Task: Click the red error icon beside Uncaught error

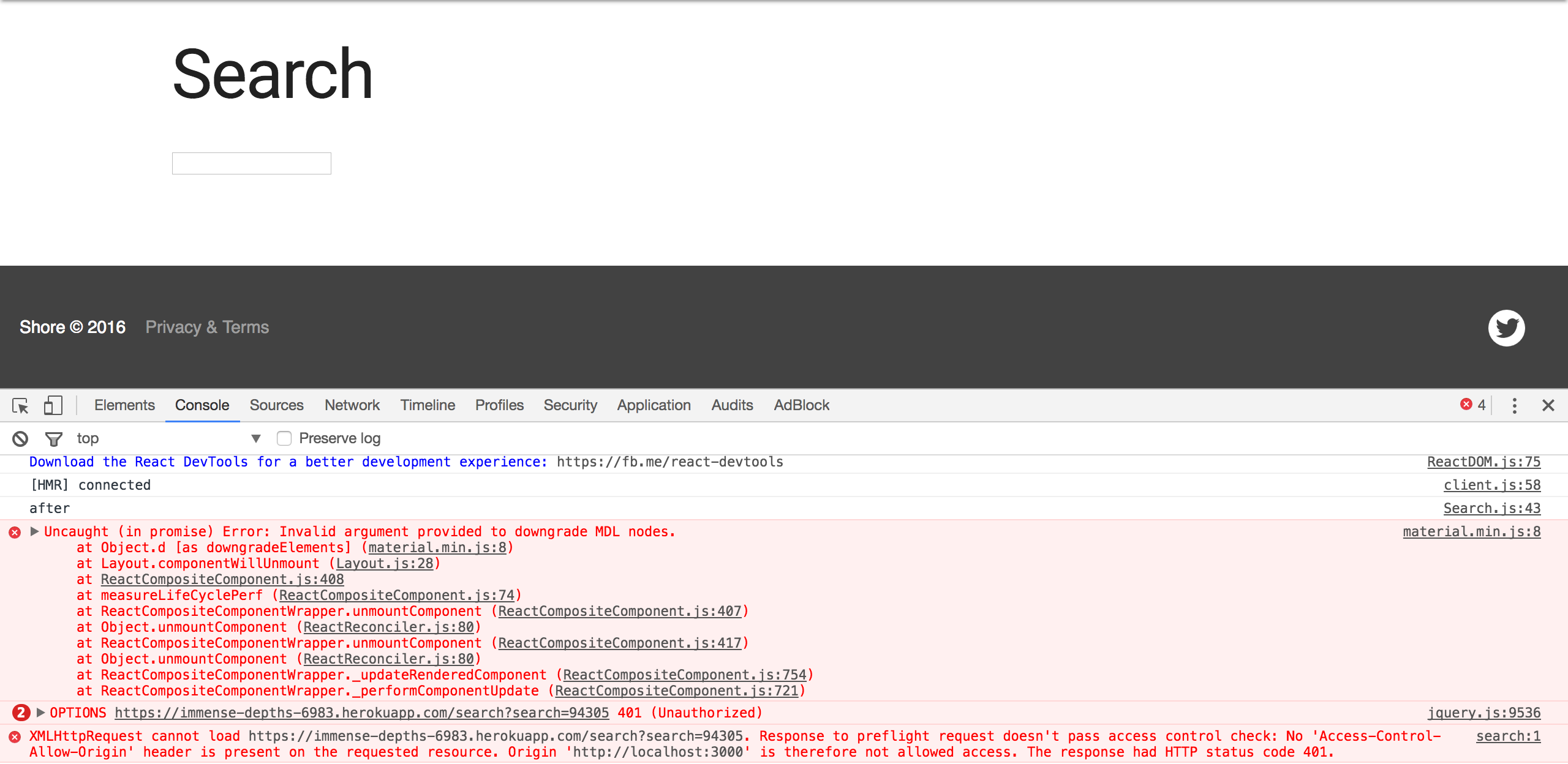Action: 15,532
